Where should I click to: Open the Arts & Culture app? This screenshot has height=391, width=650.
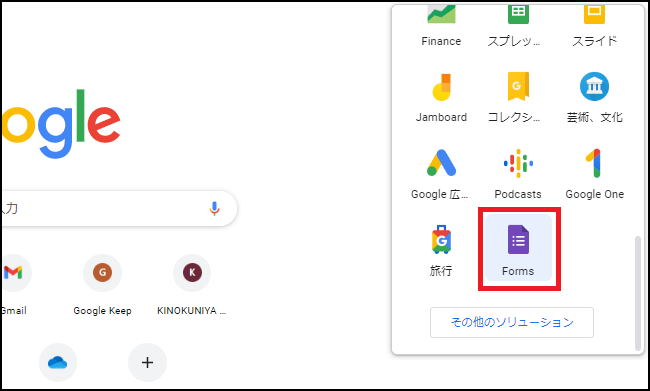pos(594,97)
